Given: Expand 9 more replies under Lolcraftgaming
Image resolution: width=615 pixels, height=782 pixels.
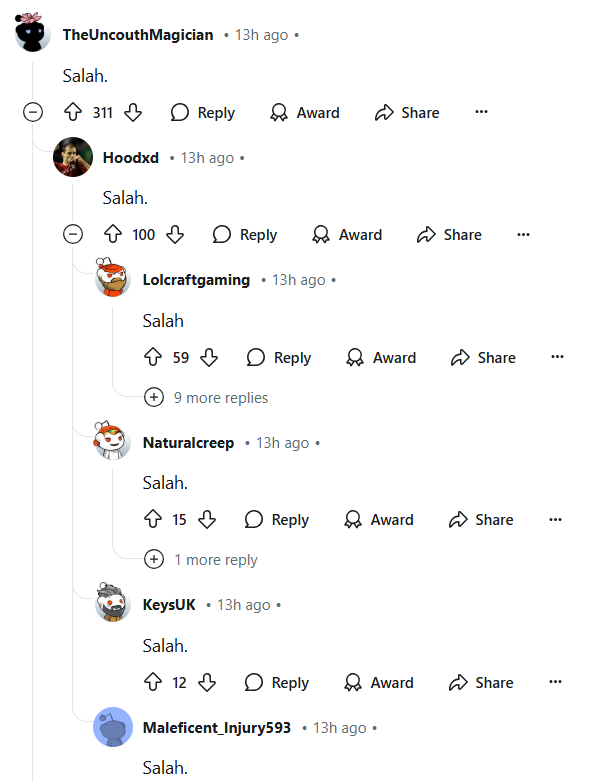Looking at the screenshot, I should pos(206,397).
